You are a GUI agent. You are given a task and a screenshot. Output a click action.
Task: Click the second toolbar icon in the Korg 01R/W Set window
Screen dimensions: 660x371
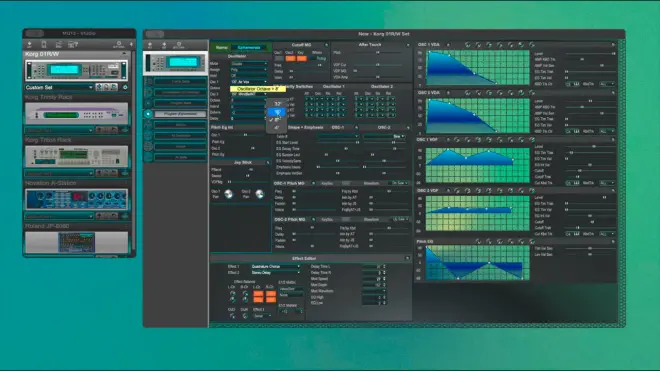click(164, 45)
